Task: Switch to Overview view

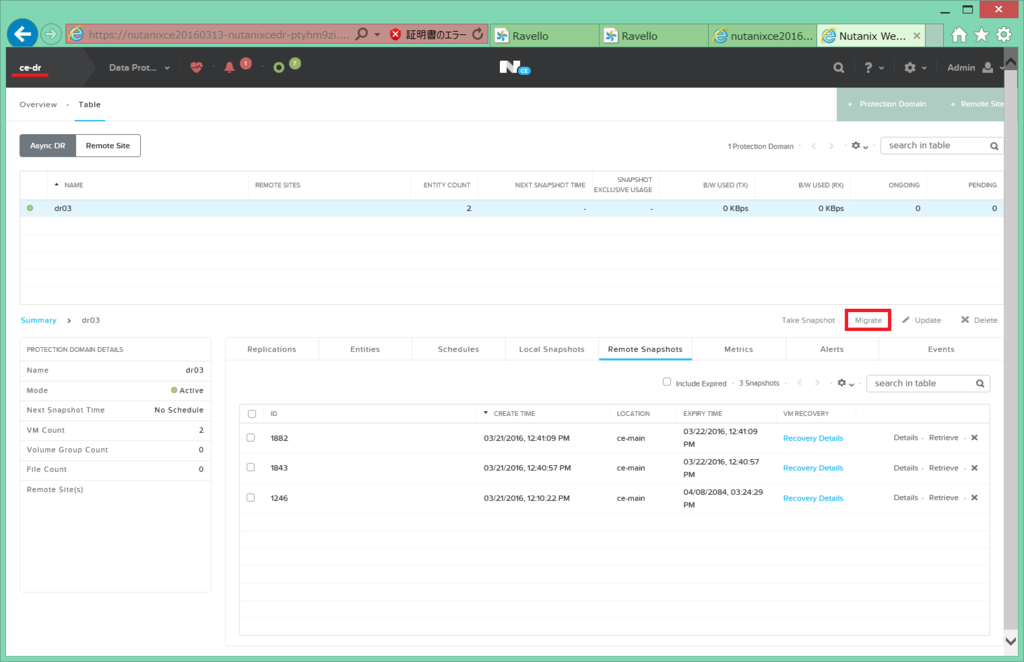Action: tap(38, 104)
